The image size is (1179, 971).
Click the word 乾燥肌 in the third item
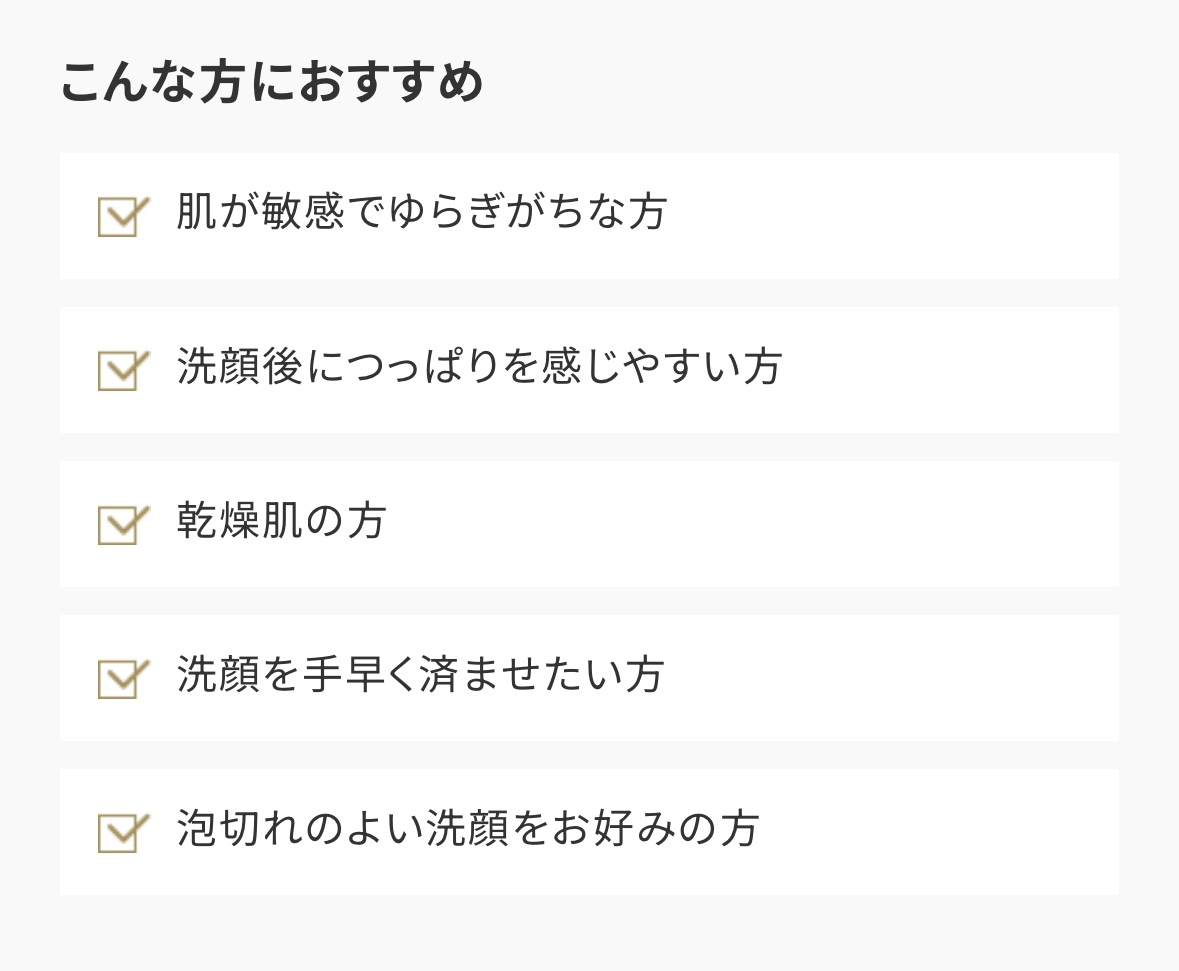click(x=239, y=521)
